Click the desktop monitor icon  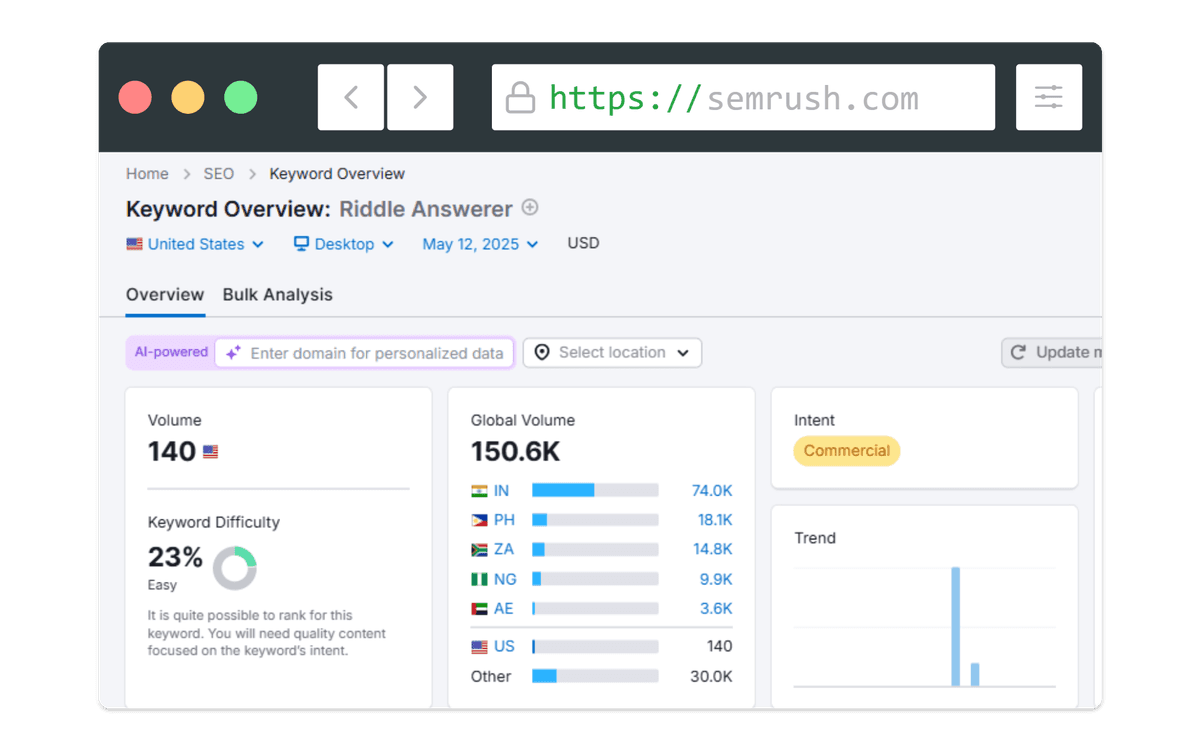[301, 243]
